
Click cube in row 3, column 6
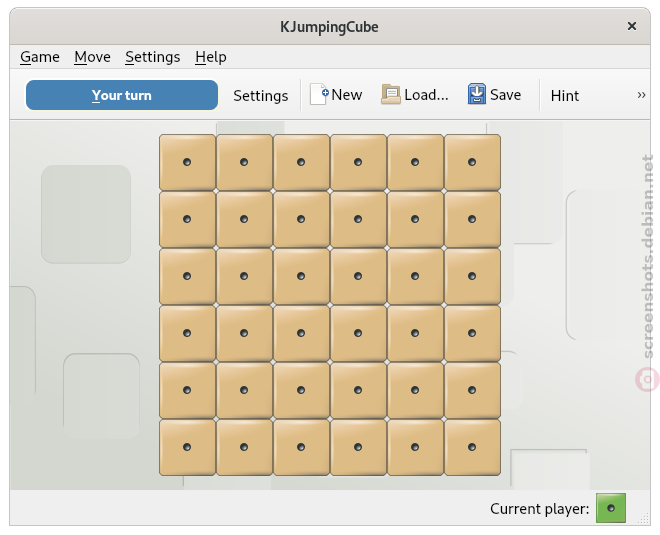[472, 277]
